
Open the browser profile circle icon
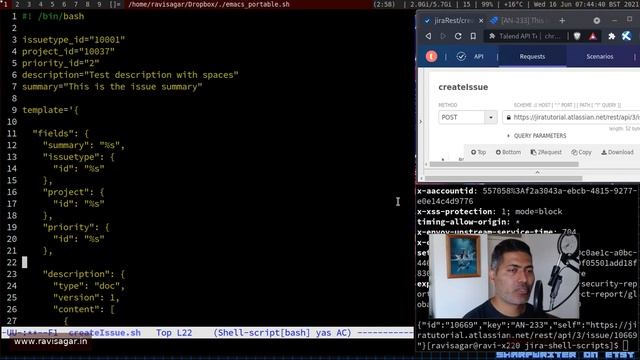[x=597, y=20]
